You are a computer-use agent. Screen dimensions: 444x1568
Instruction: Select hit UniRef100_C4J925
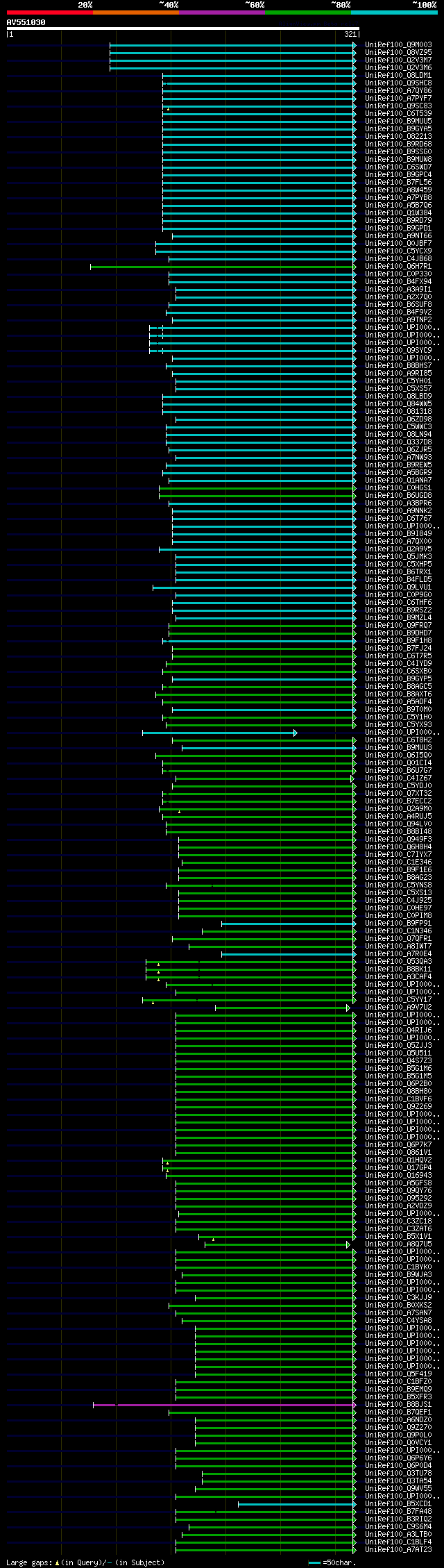398,901
